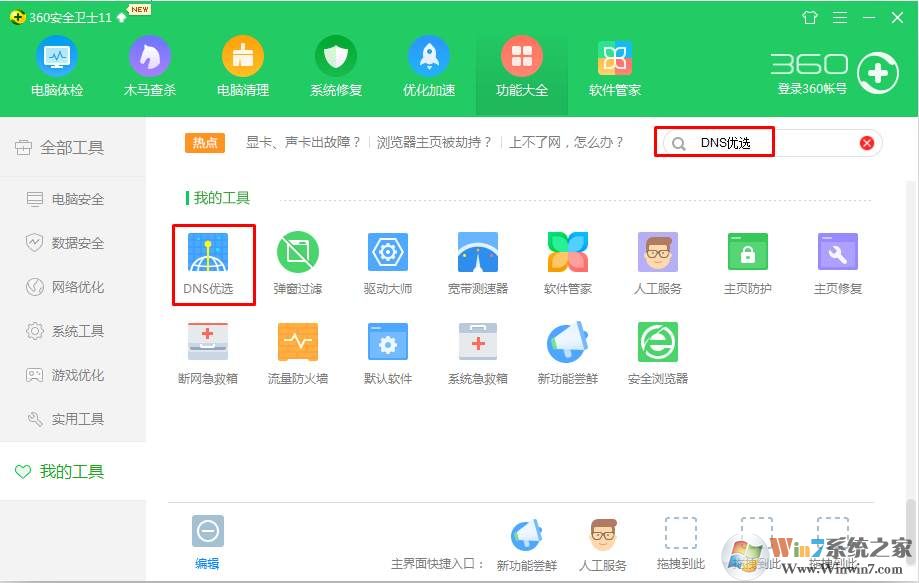Open 新功能尝鲜 quick-entry shortcut at bottom
The height and width of the screenshot is (583, 919).
click(x=526, y=545)
